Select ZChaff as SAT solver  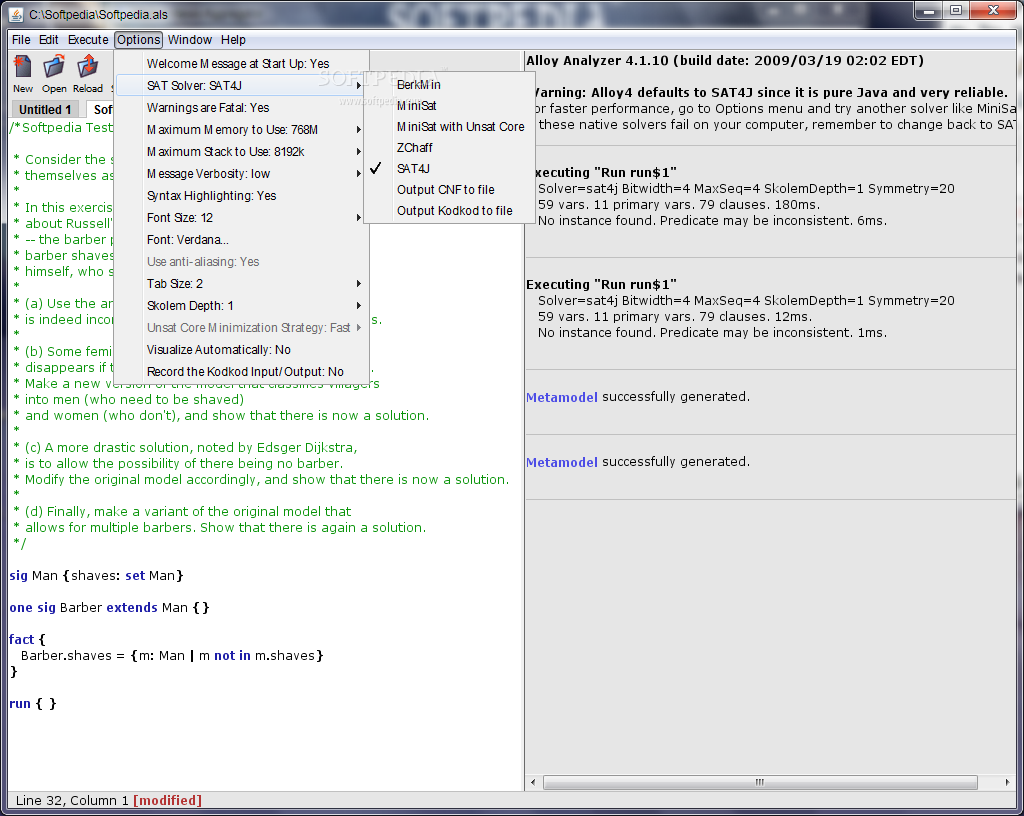point(449,148)
